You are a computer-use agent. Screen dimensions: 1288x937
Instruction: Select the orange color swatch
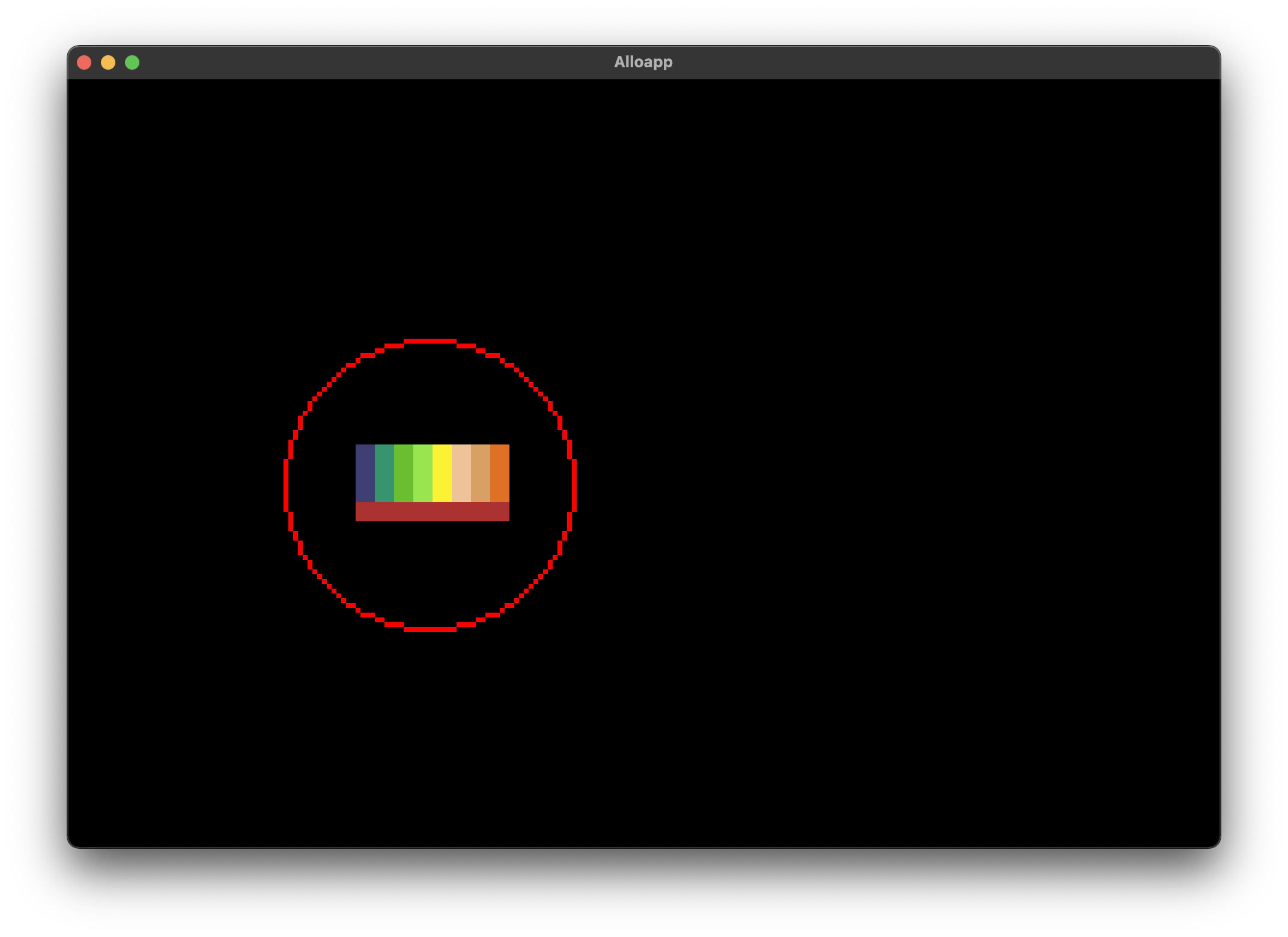[500, 473]
